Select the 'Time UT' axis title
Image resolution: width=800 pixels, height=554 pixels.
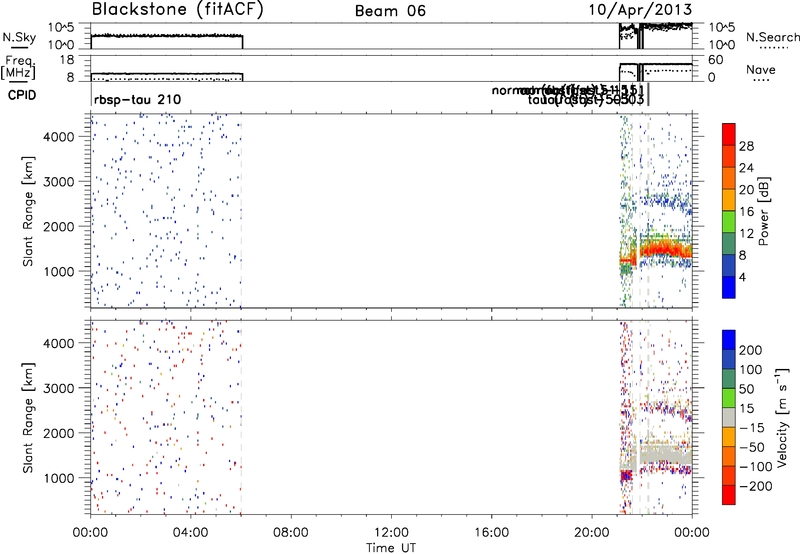391,548
